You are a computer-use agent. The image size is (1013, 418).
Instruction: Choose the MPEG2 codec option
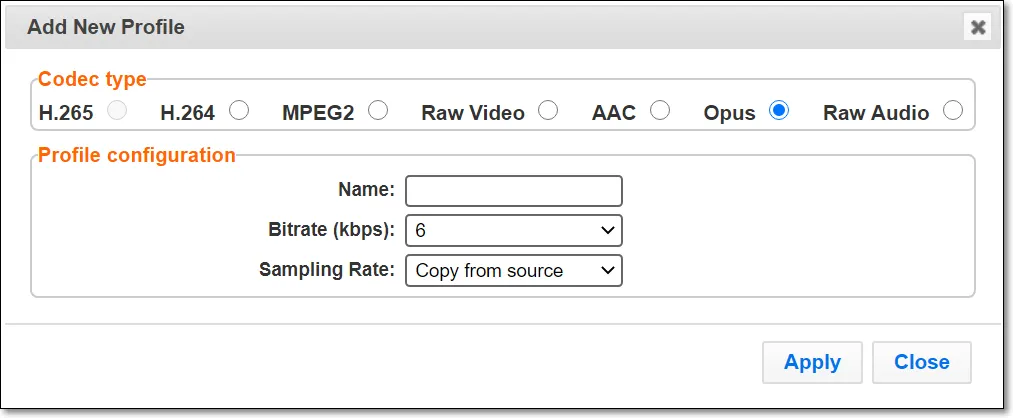[x=378, y=110]
